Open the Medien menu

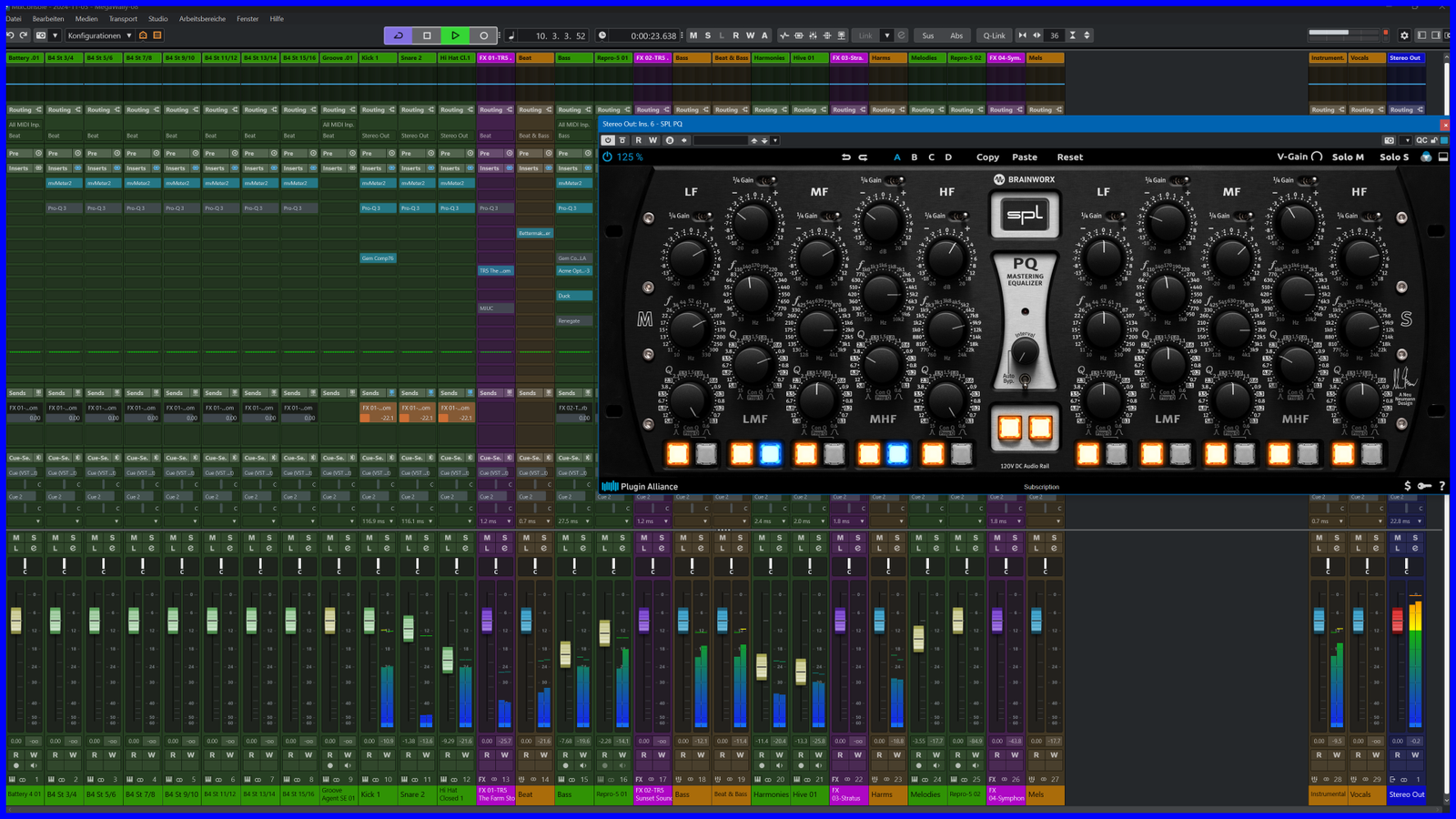point(86,18)
